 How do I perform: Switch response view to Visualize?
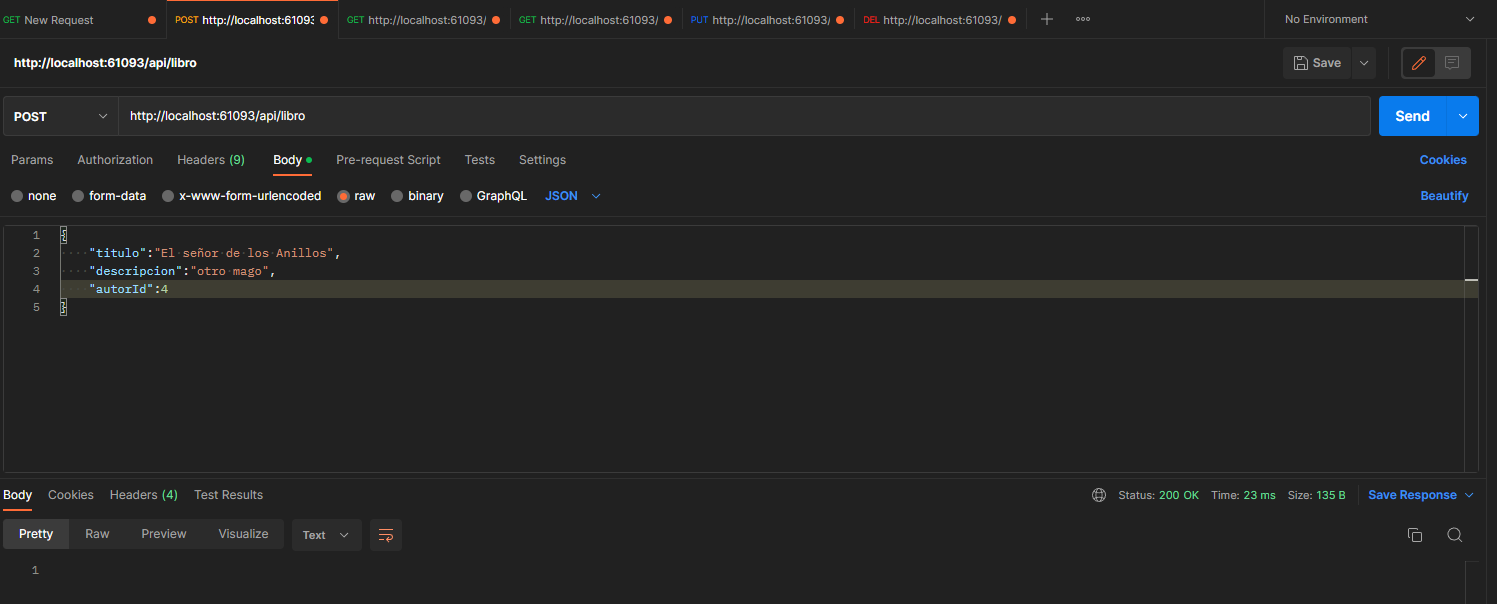(243, 534)
